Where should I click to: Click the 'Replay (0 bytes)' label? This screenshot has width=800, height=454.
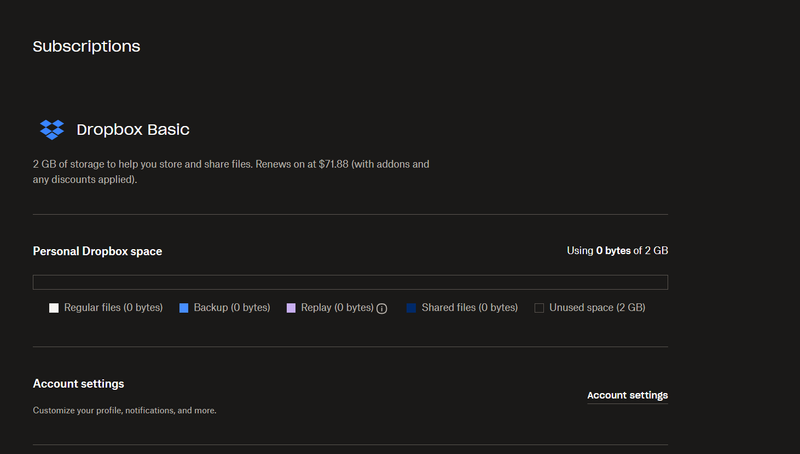click(337, 308)
